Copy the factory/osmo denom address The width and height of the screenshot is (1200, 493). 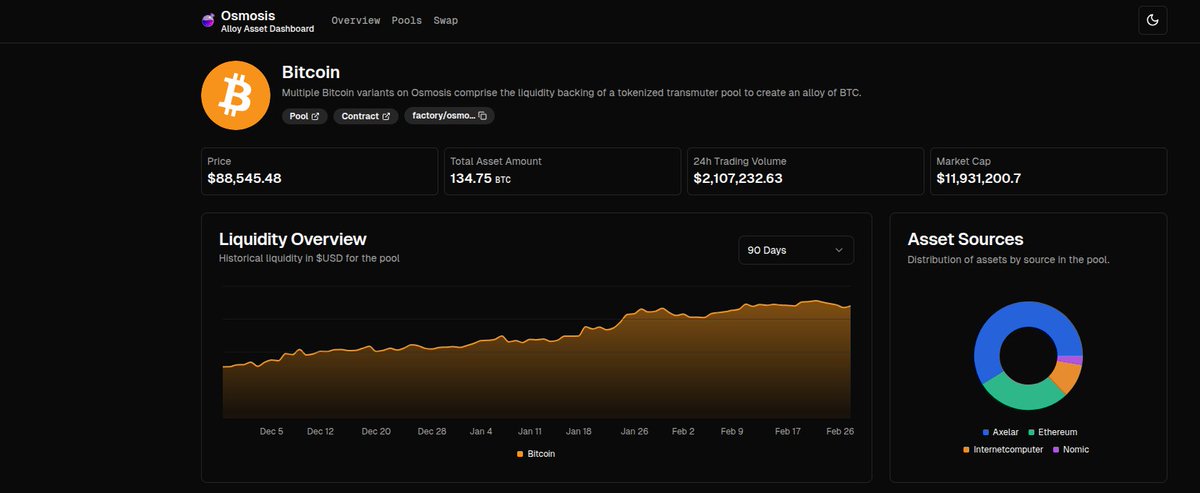pyautogui.click(x=449, y=116)
